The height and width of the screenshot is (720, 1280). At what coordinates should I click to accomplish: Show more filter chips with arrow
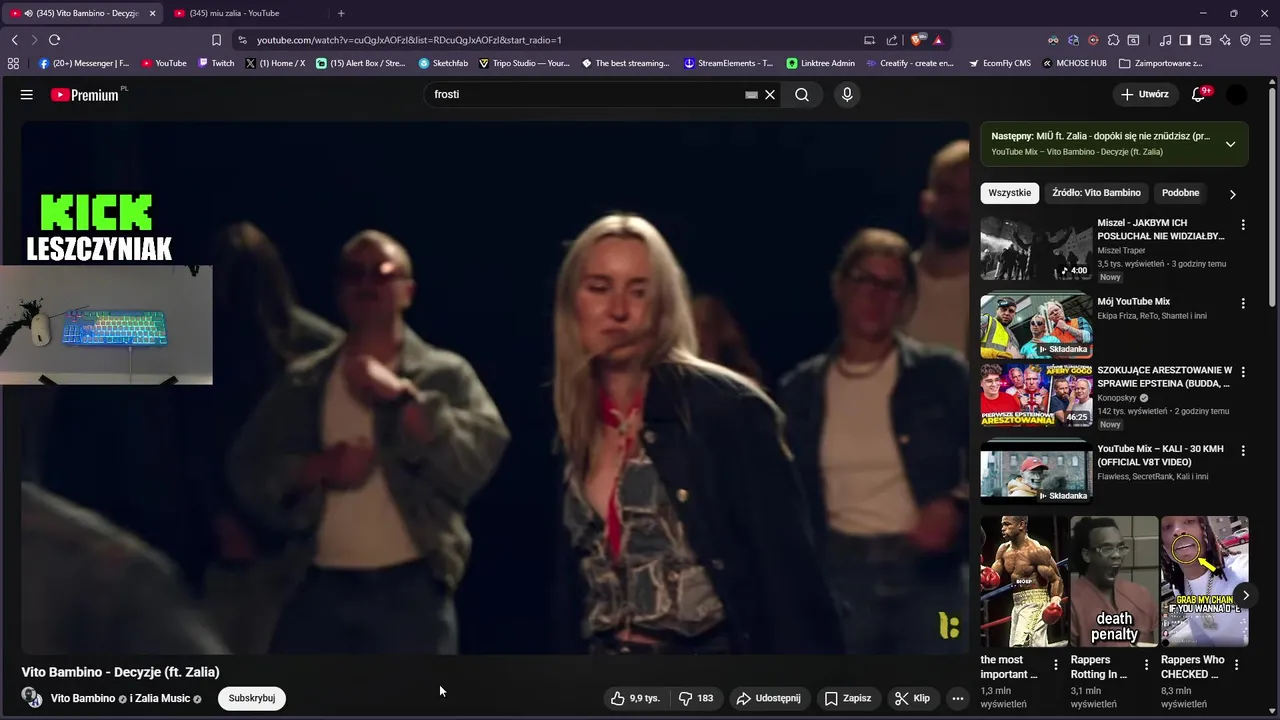[1232, 194]
